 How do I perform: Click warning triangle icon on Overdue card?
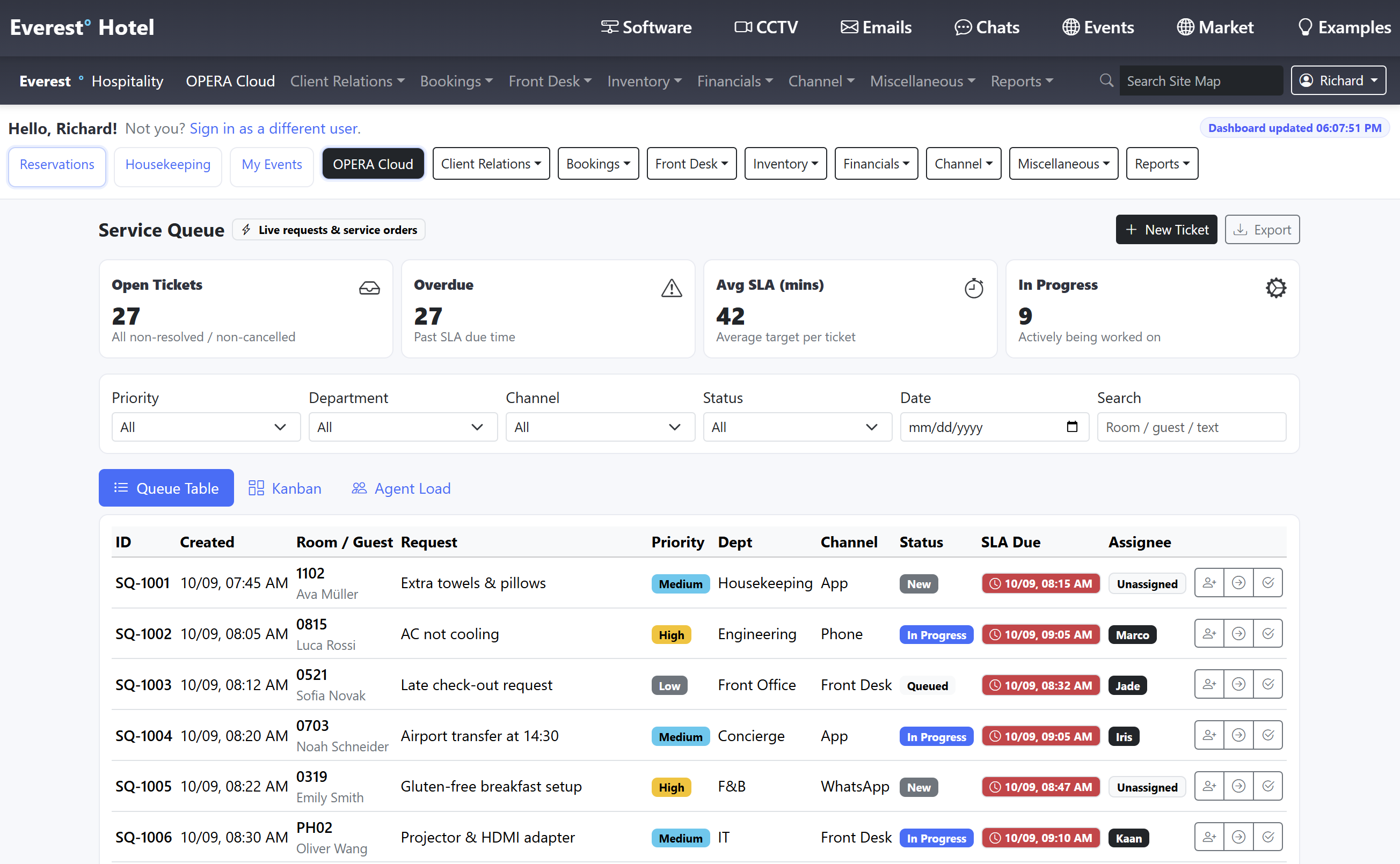672,288
